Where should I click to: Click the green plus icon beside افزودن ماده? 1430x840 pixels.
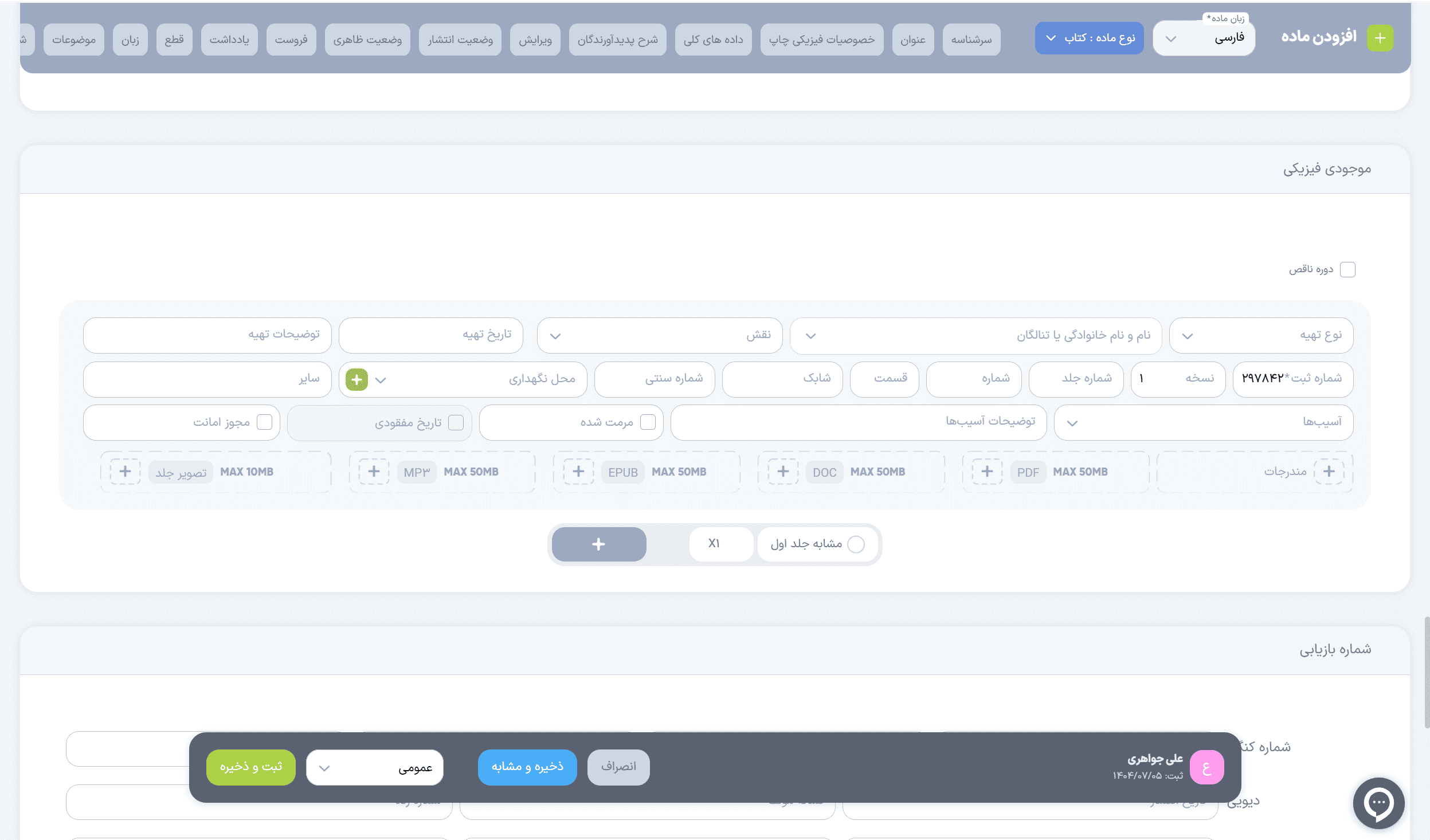pos(1380,38)
